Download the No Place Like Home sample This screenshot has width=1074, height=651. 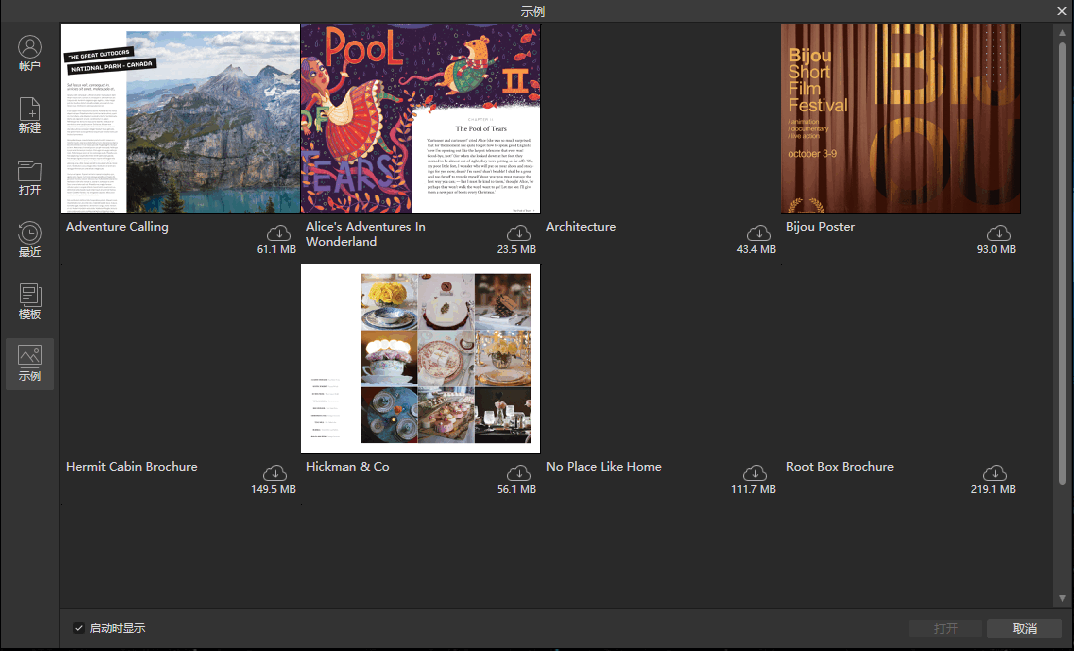755,473
